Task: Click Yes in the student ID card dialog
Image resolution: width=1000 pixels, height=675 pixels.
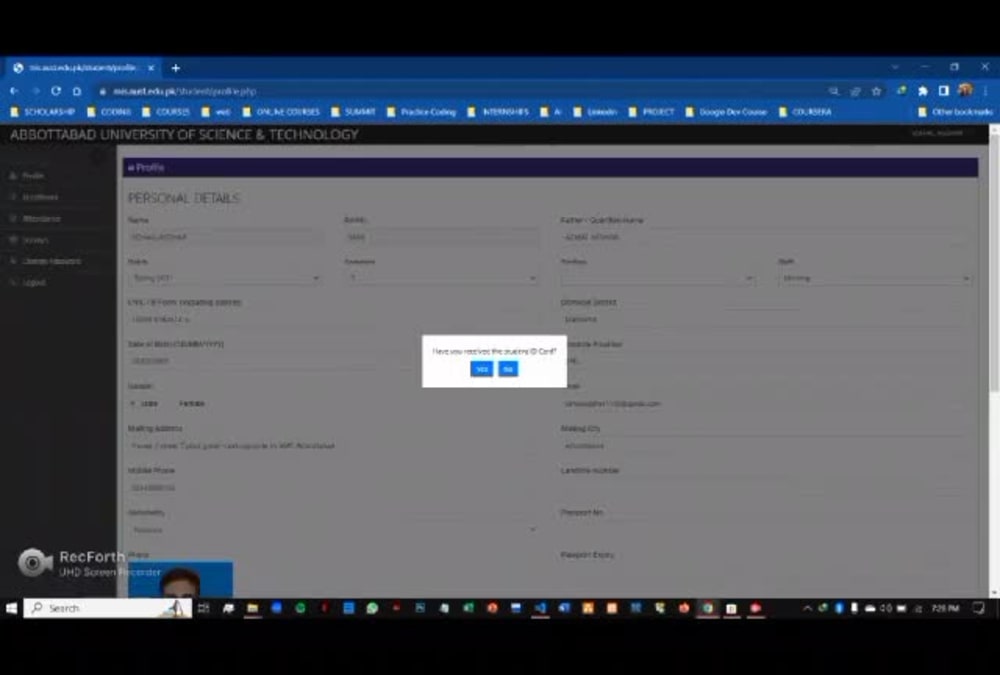Action: pos(482,369)
